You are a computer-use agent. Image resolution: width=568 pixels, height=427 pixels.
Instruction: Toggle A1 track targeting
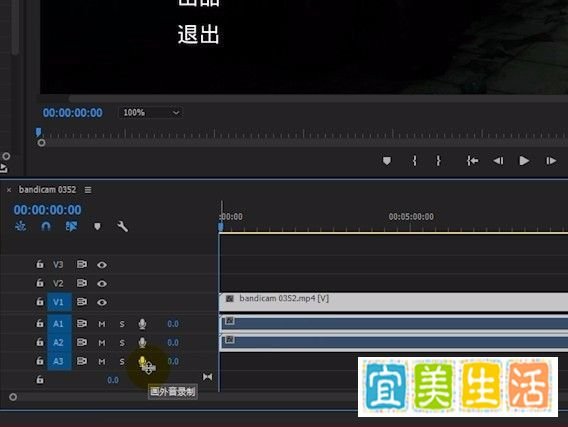(x=59, y=324)
